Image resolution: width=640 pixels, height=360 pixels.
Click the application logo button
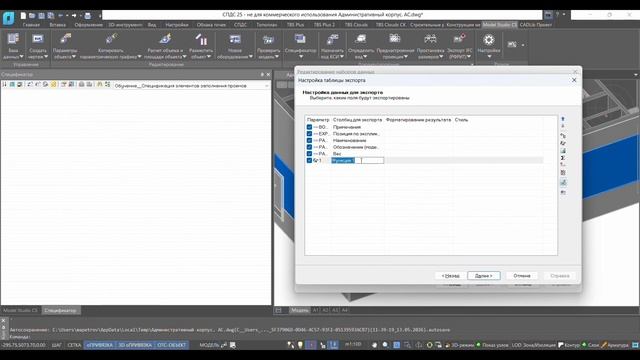[8, 18]
